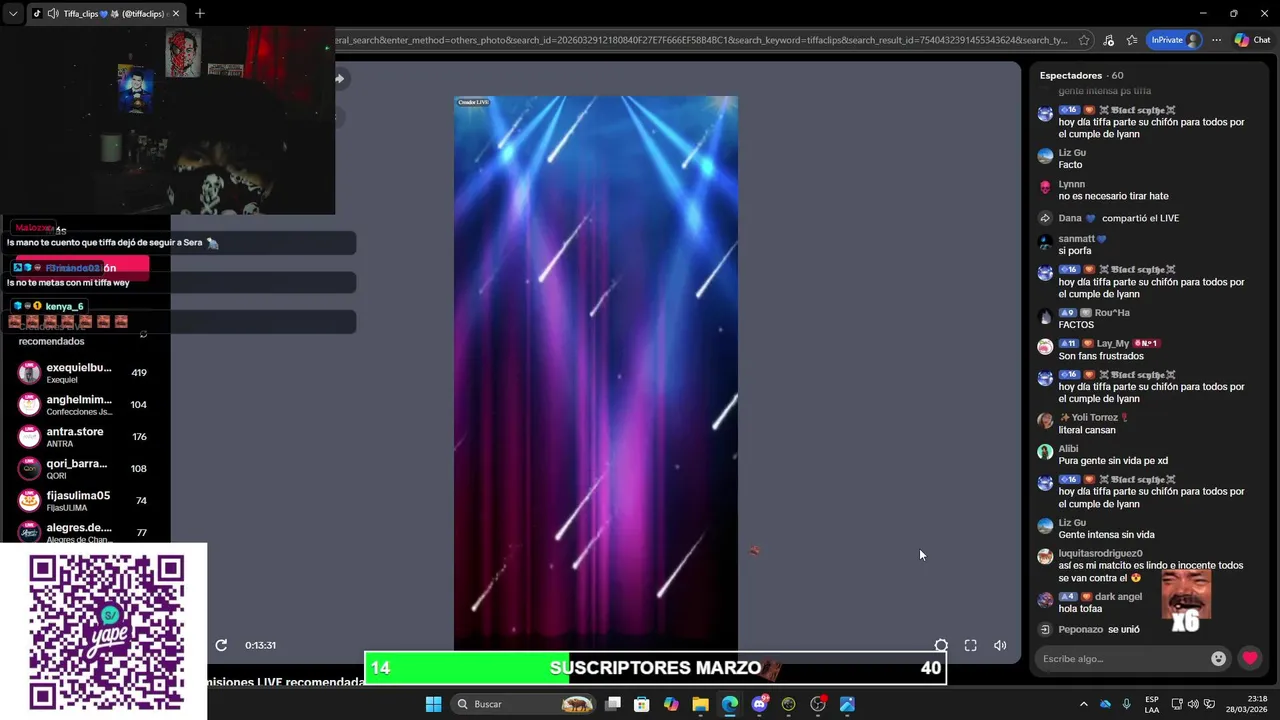
Task: Open the browser Settings and more menu
Action: (1216, 40)
